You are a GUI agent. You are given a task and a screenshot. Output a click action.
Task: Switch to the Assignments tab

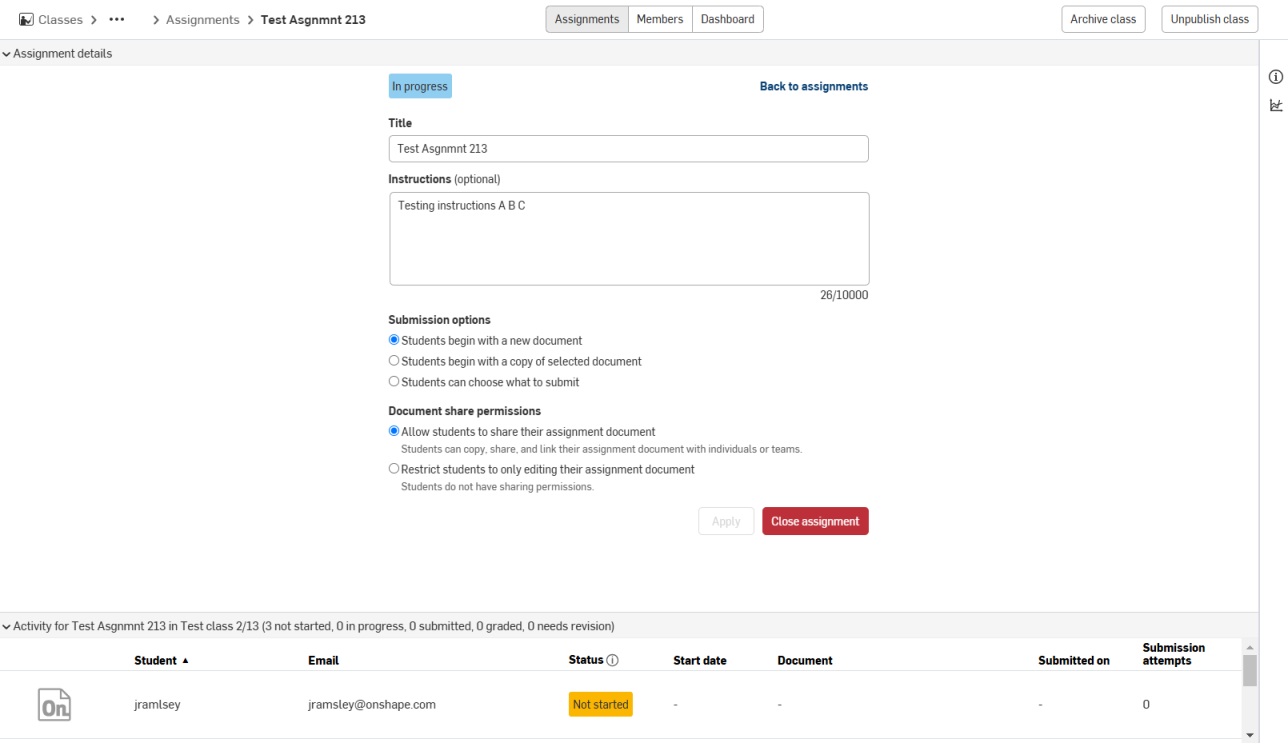(x=587, y=19)
